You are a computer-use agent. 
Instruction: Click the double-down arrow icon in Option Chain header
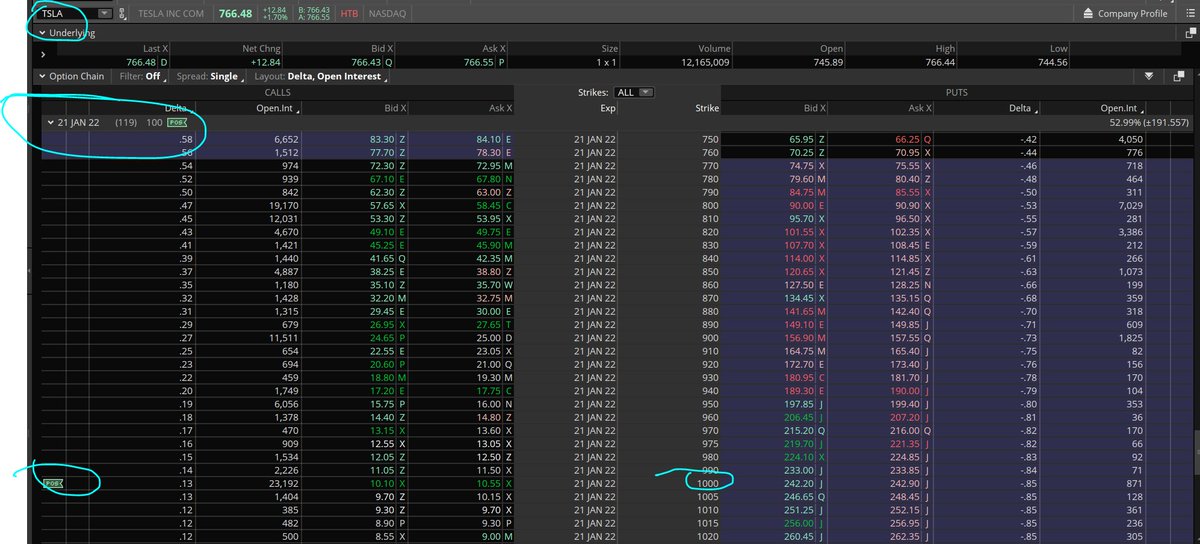1149,76
